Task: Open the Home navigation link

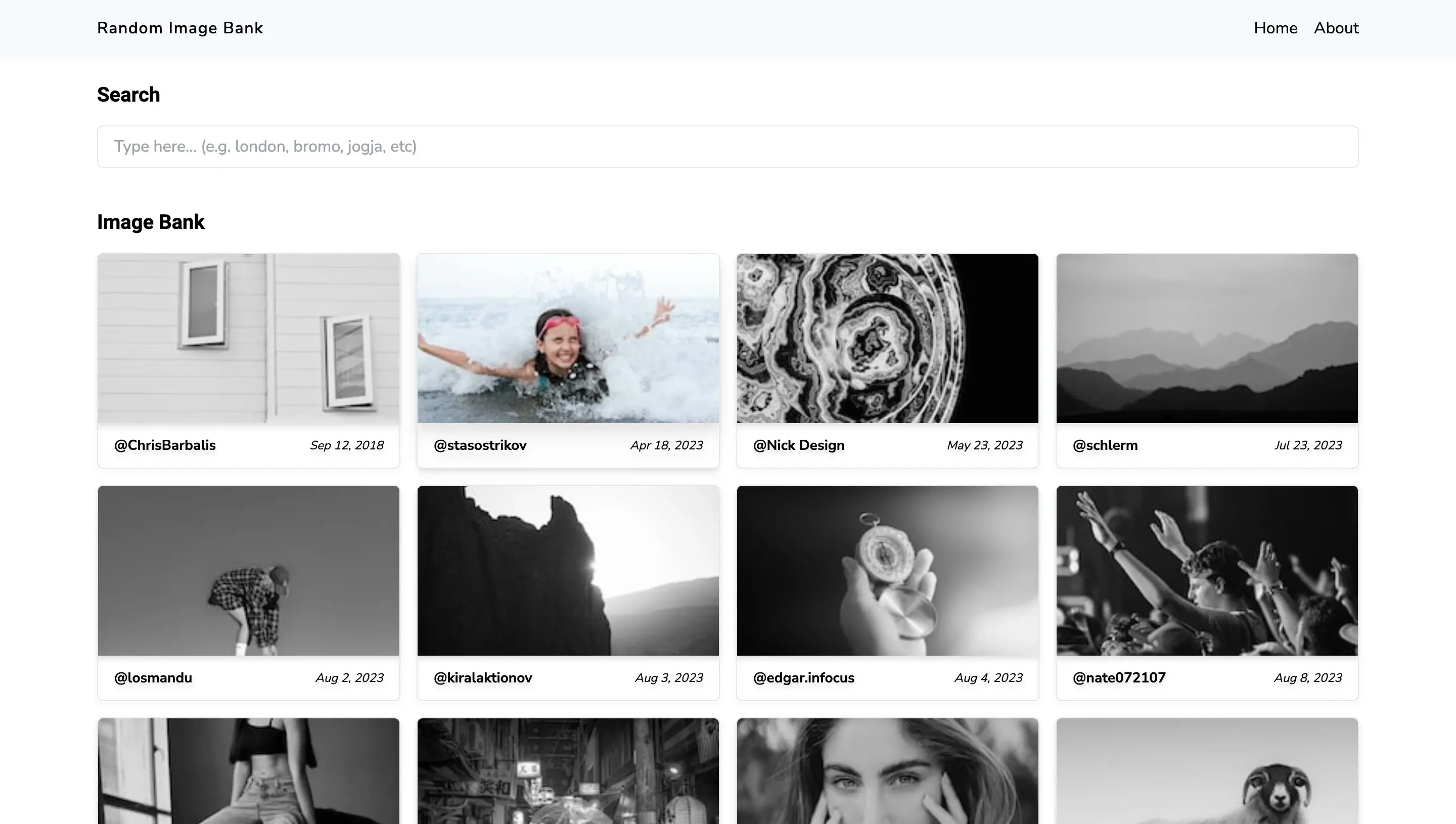Action: click(1276, 28)
